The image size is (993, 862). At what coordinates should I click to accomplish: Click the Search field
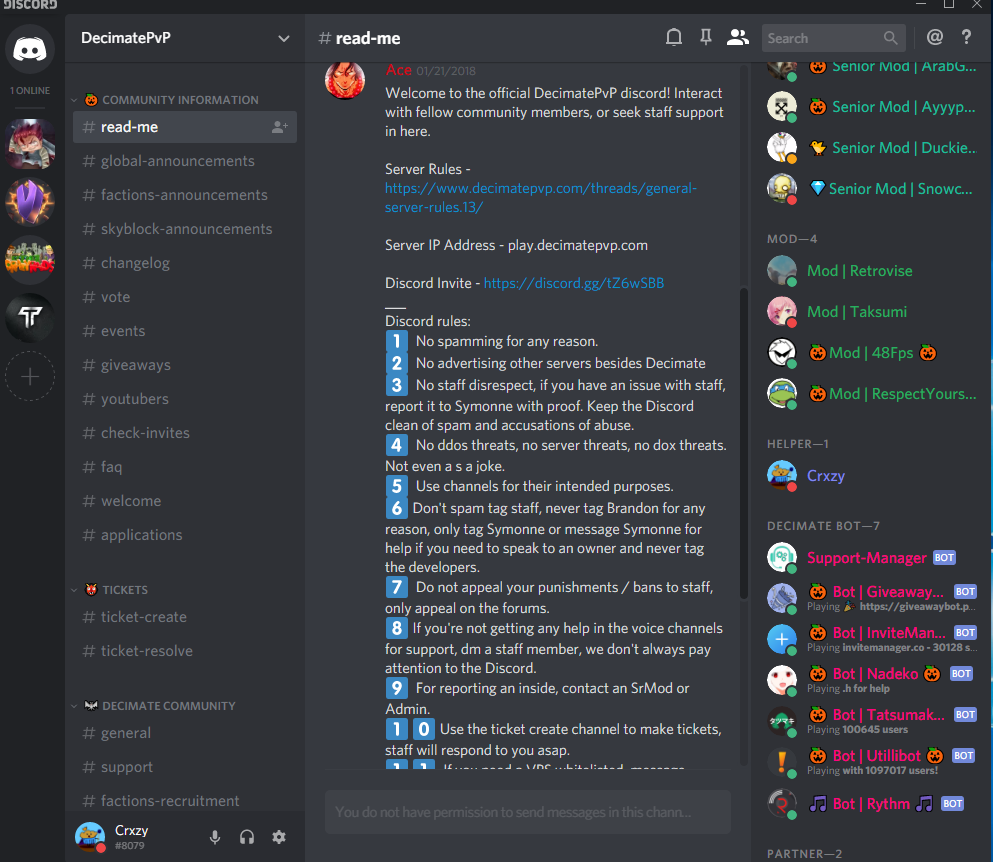pyautogui.click(x=833, y=38)
